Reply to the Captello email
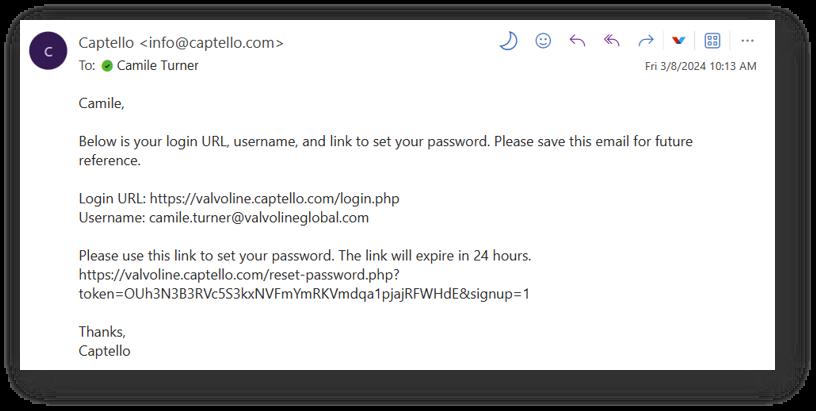Image resolution: width=816 pixels, height=411 pixels. coord(577,41)
